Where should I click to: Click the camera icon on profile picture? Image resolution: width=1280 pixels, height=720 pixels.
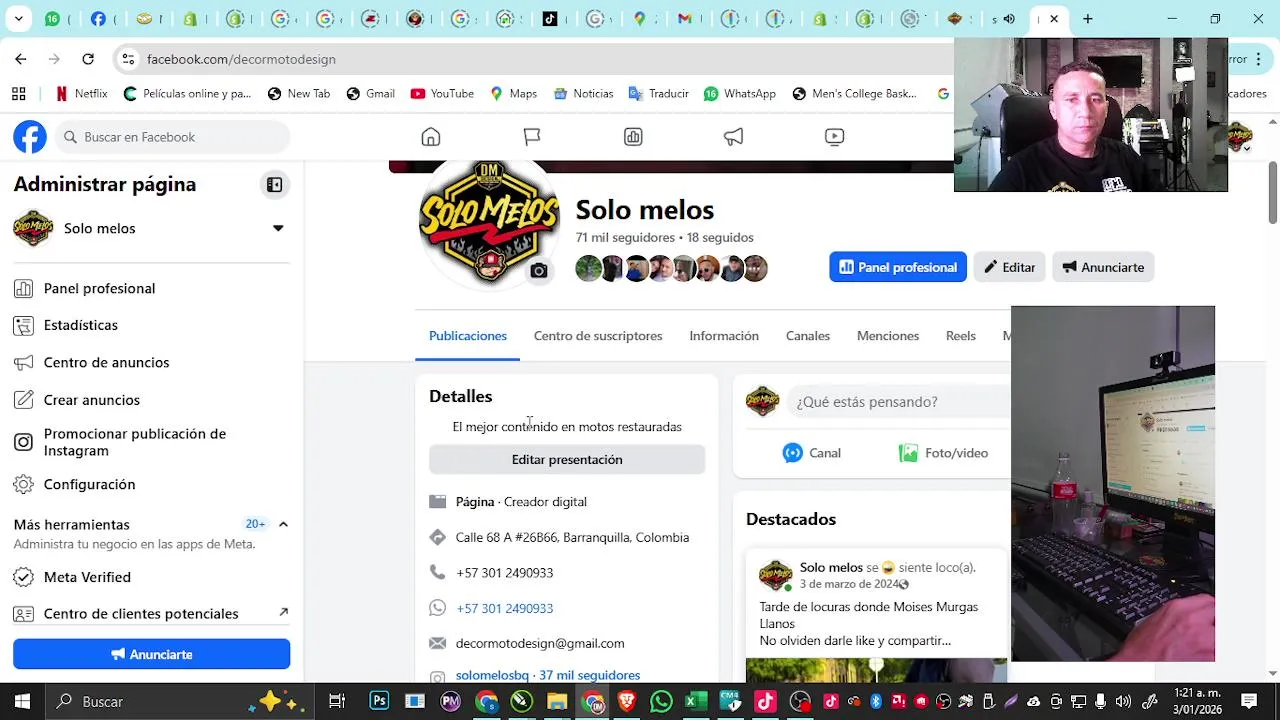point(539,271)
